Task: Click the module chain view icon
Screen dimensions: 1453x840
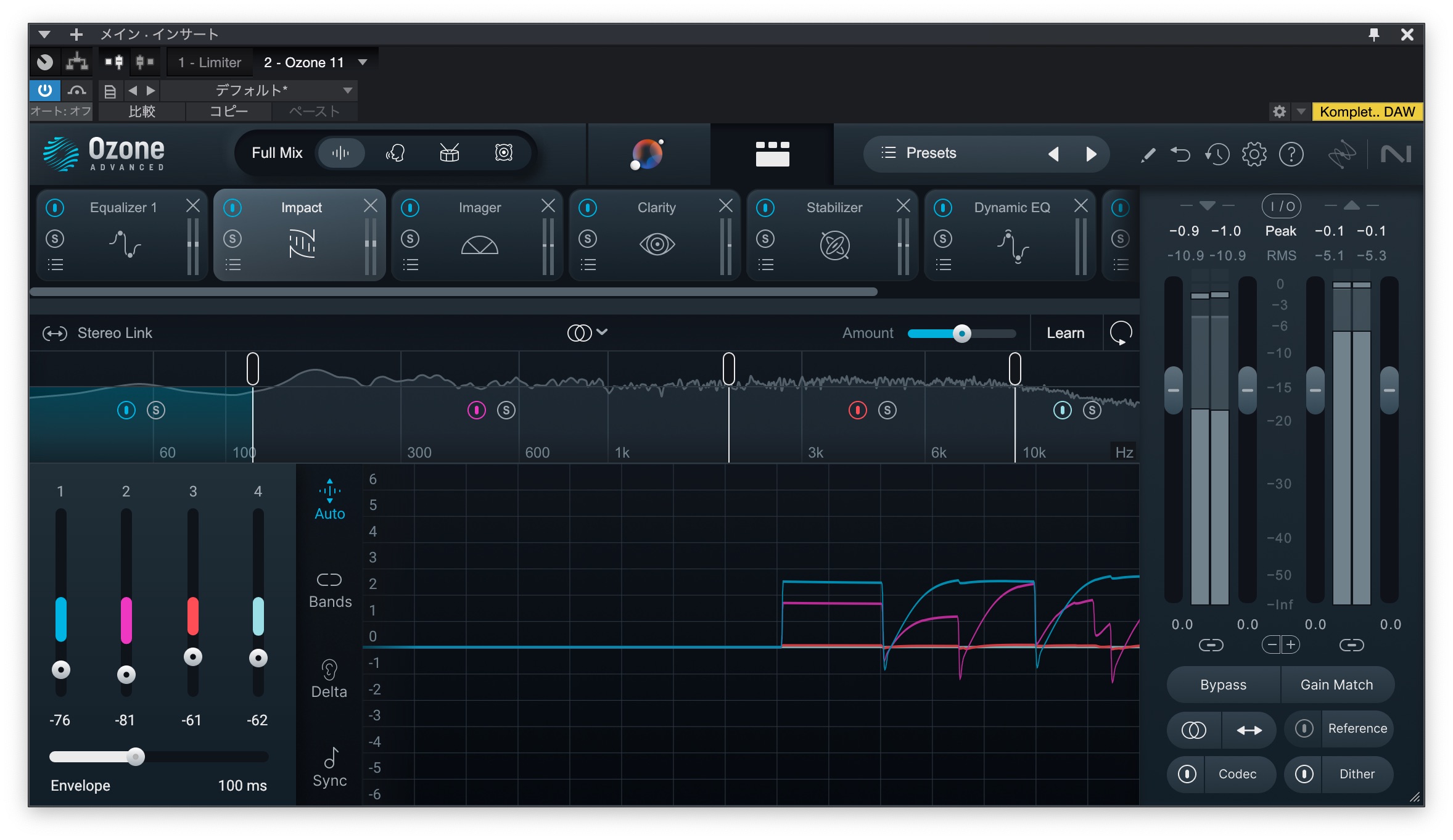Action: click(x=772, y=154)
